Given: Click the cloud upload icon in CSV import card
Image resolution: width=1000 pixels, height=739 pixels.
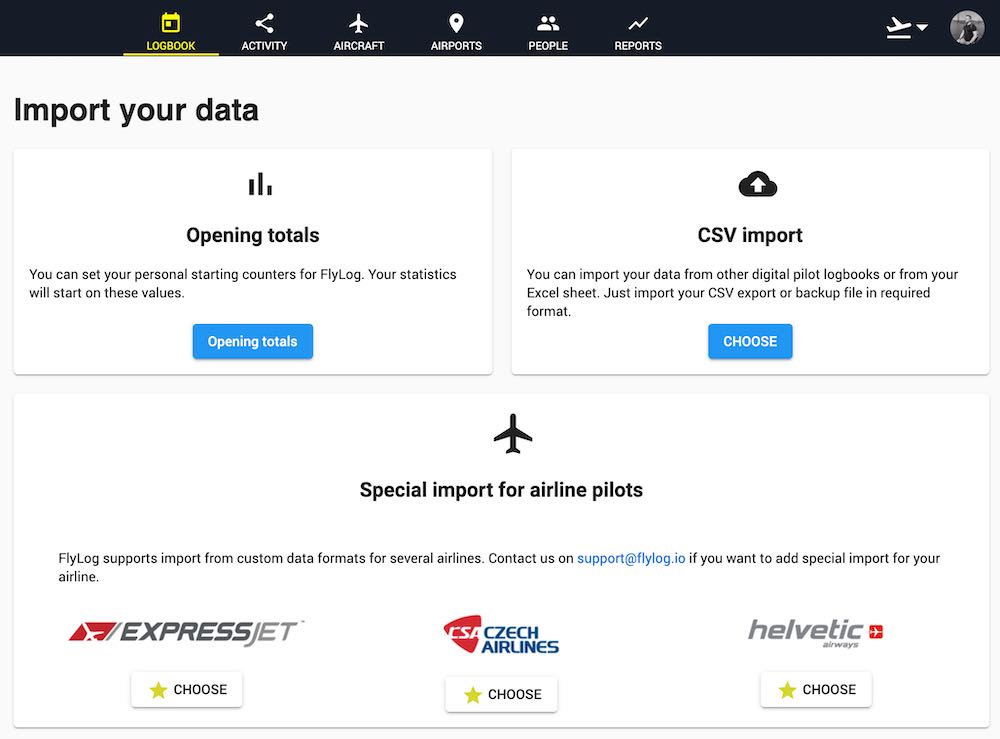Looking at the screenshot, I should pyautogui.click(x=757, y=183).
